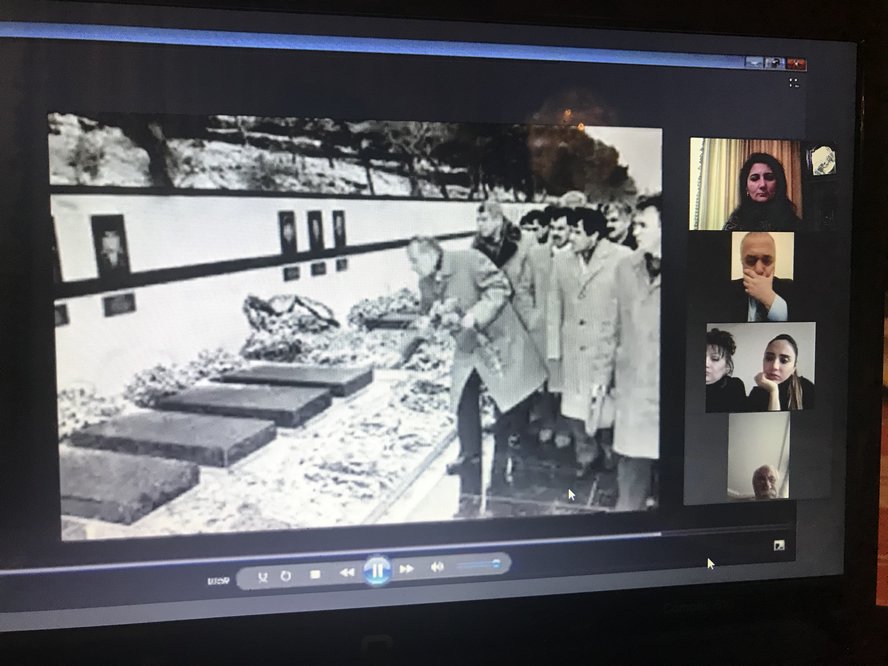Toggle shuffle mode in the player
Image resolution: width=888 pixels, height=666 pixels.
263,576
